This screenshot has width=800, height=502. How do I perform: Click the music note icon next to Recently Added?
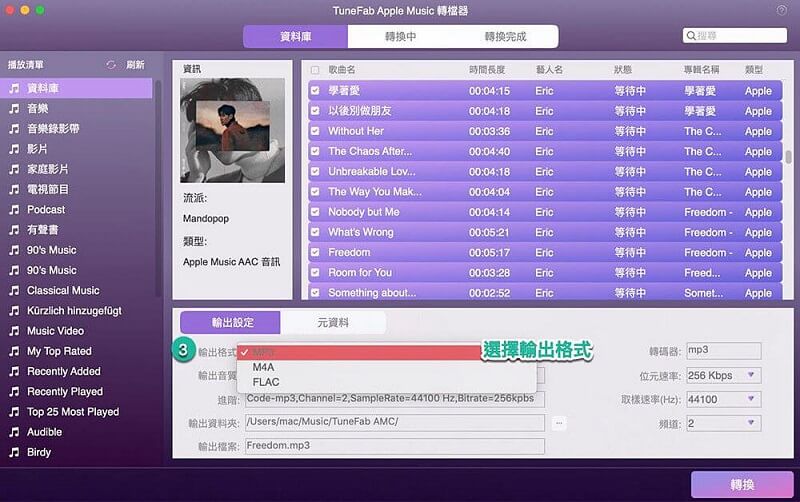click(x=14, y=371)
